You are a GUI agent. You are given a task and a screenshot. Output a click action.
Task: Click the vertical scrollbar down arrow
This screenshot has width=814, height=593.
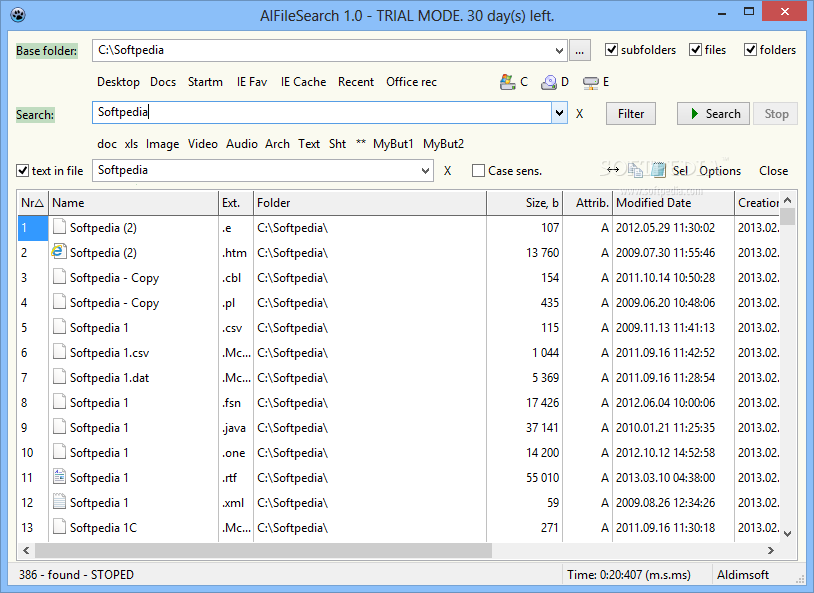(x=788, y=533)
